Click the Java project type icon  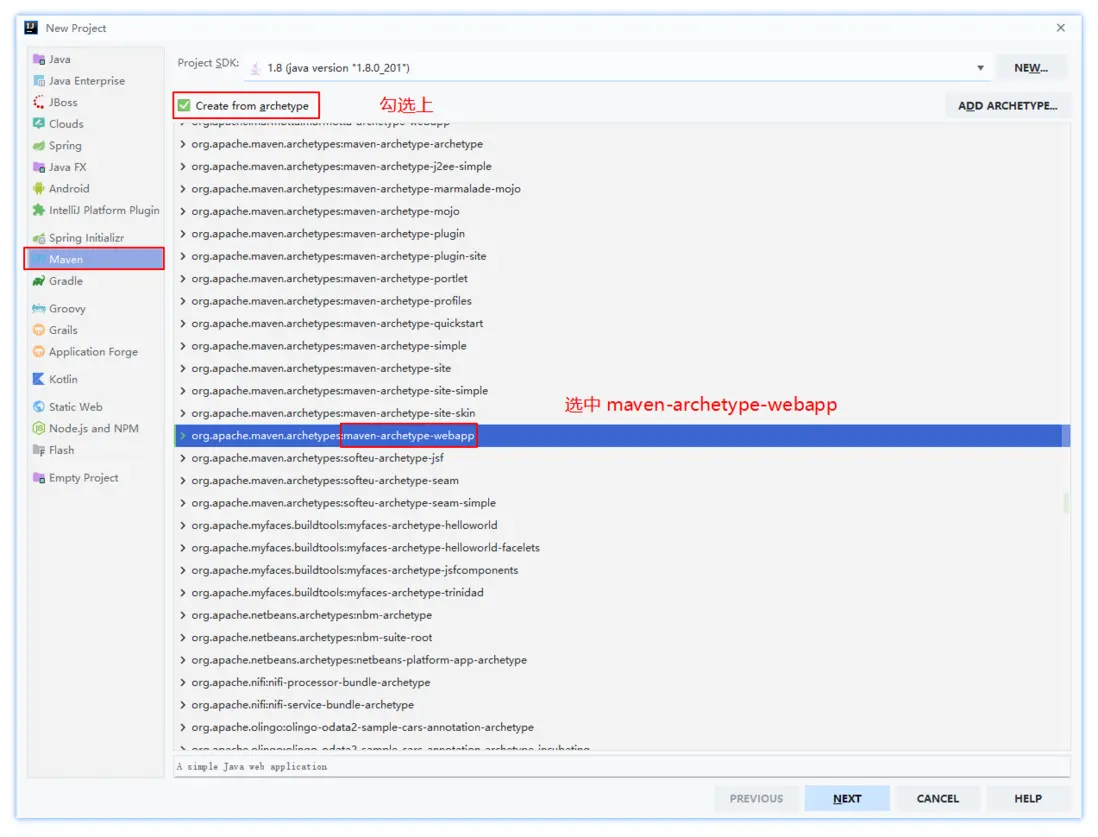coord(39,60)
